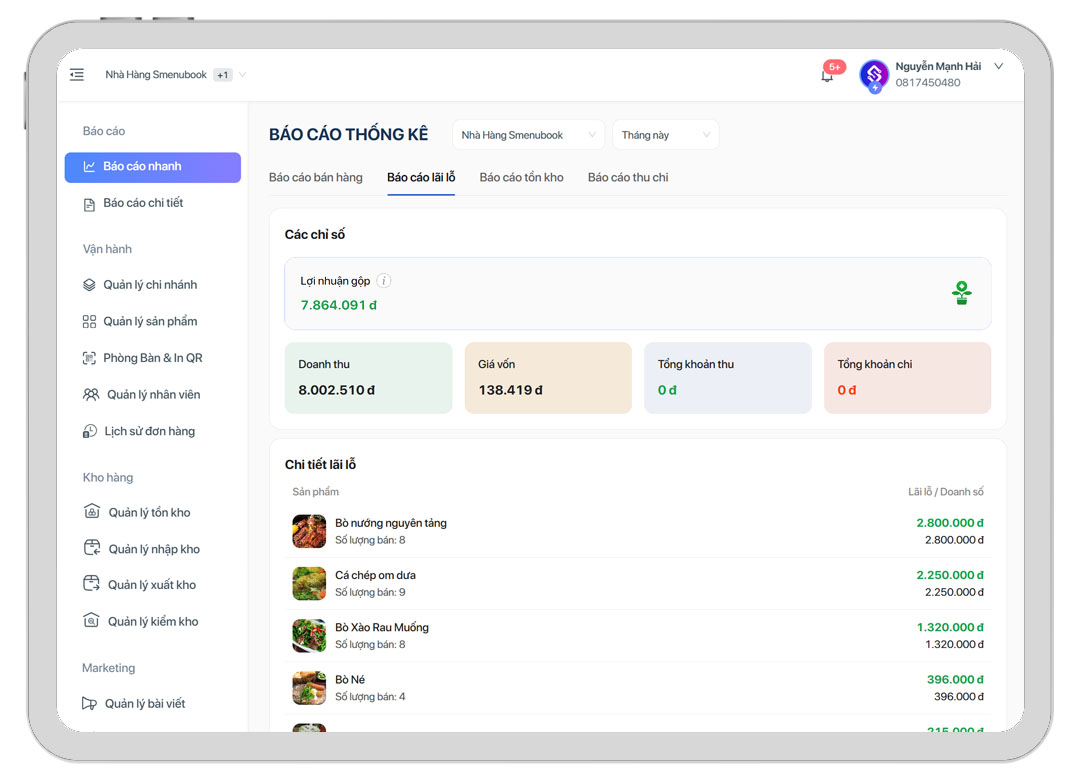Click the Lịch sử đơn hàng clock icon

90,431
